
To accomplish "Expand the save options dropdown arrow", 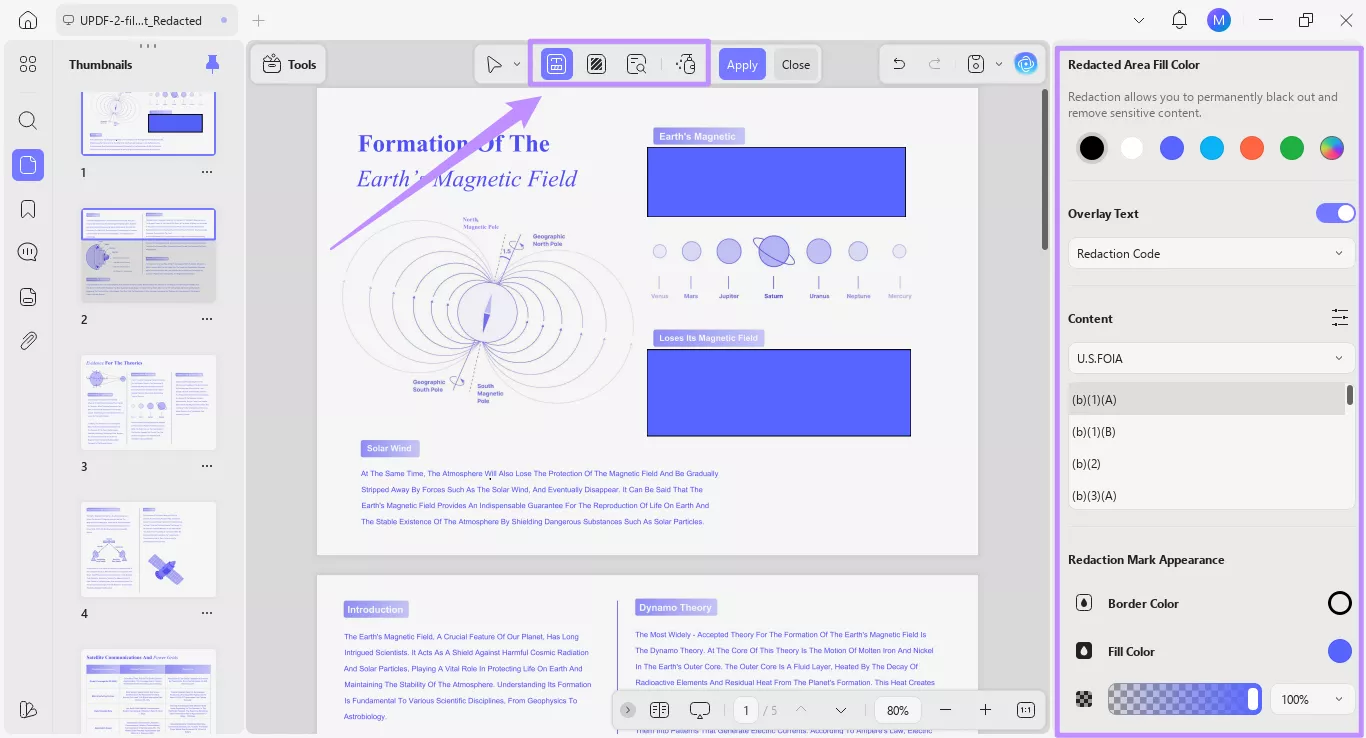I will (x=998, y=65).
